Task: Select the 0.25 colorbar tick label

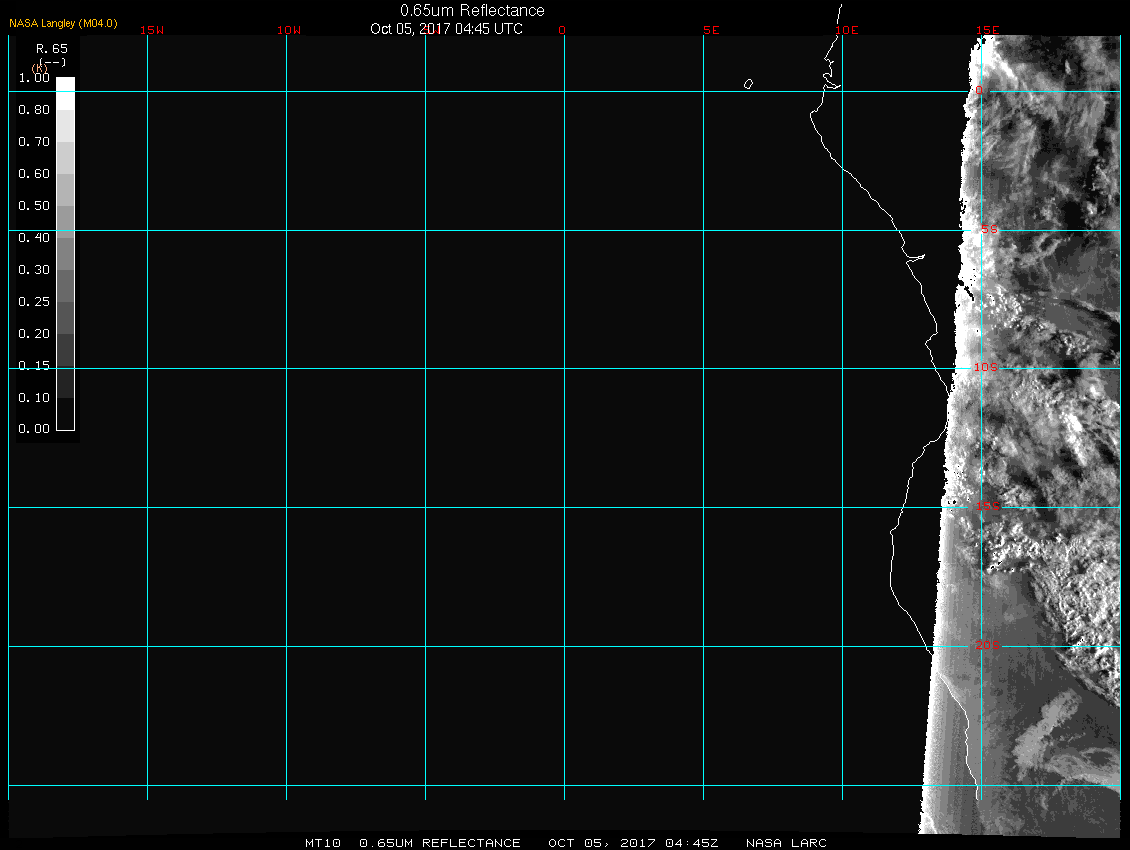Action: [x=34, y=302]
